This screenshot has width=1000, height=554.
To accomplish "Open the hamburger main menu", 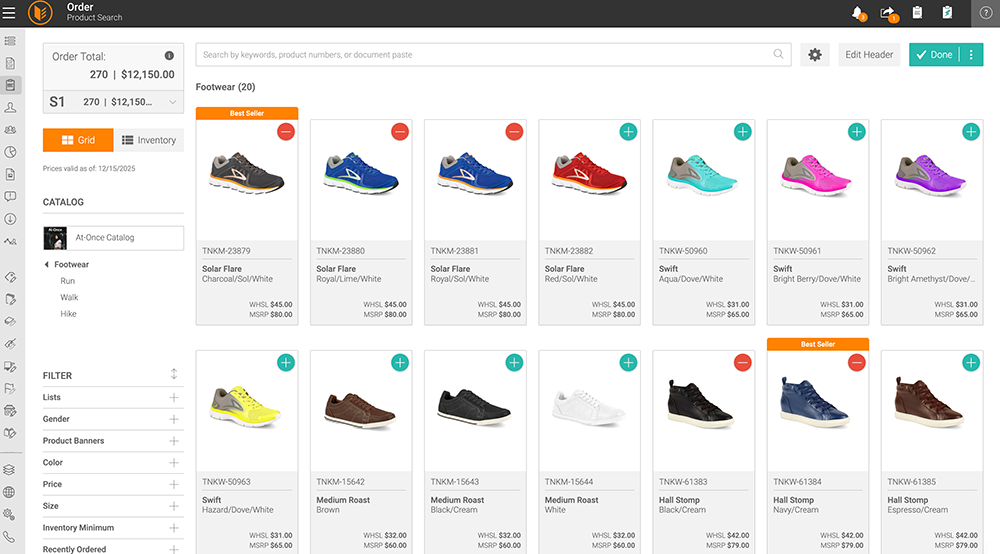I will pyautogui.click(x=9, y=13).
